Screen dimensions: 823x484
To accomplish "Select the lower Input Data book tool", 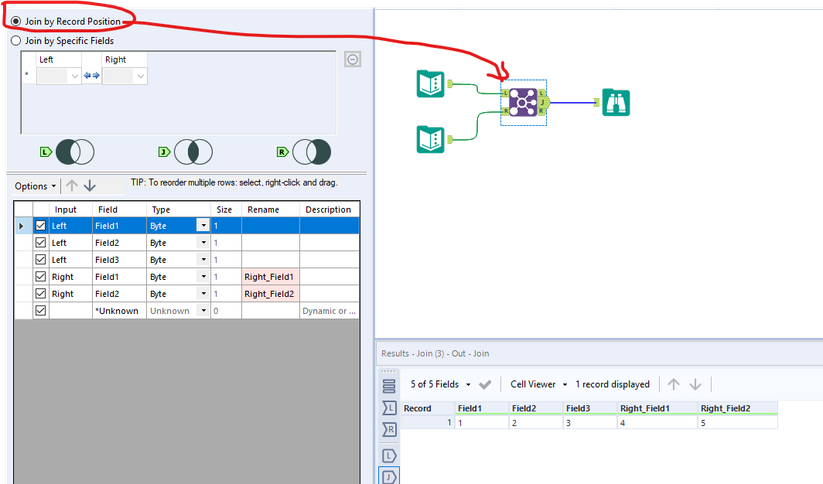I will coord(430,139).
